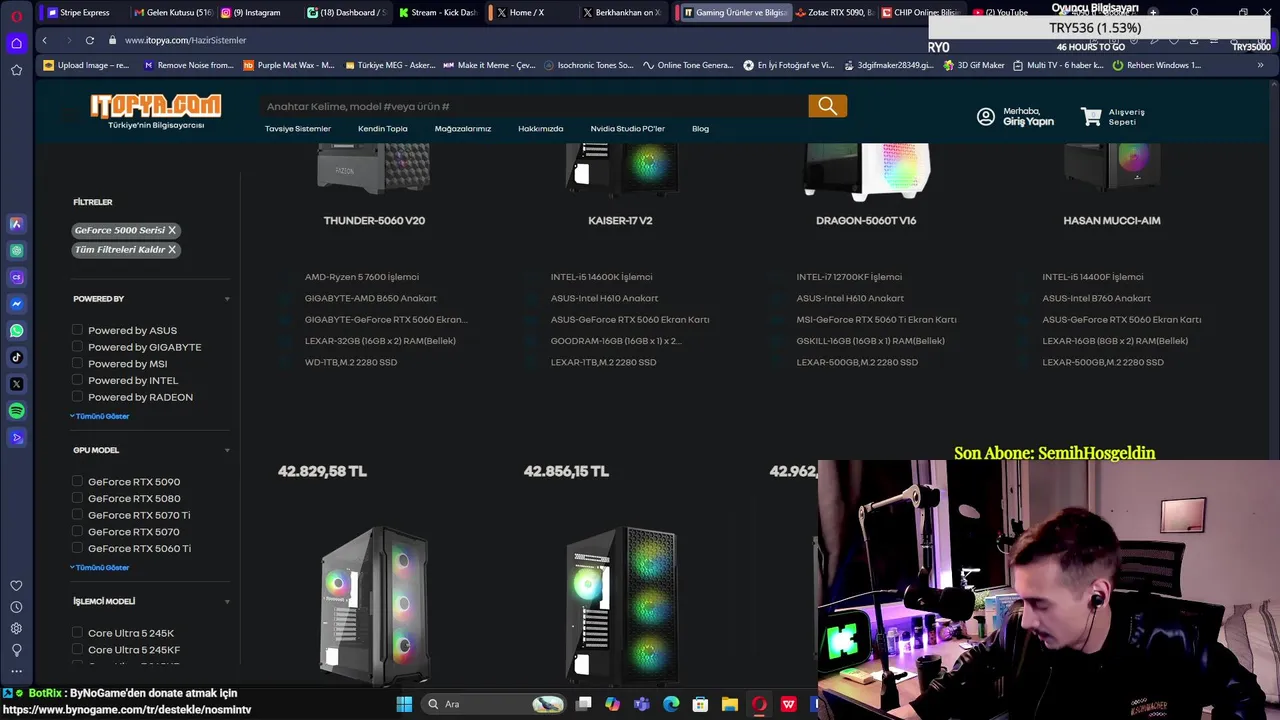Screen dimensions: 1280x720
Task: Check GeForce RTX 5090 checkbox
Action: 77,482
